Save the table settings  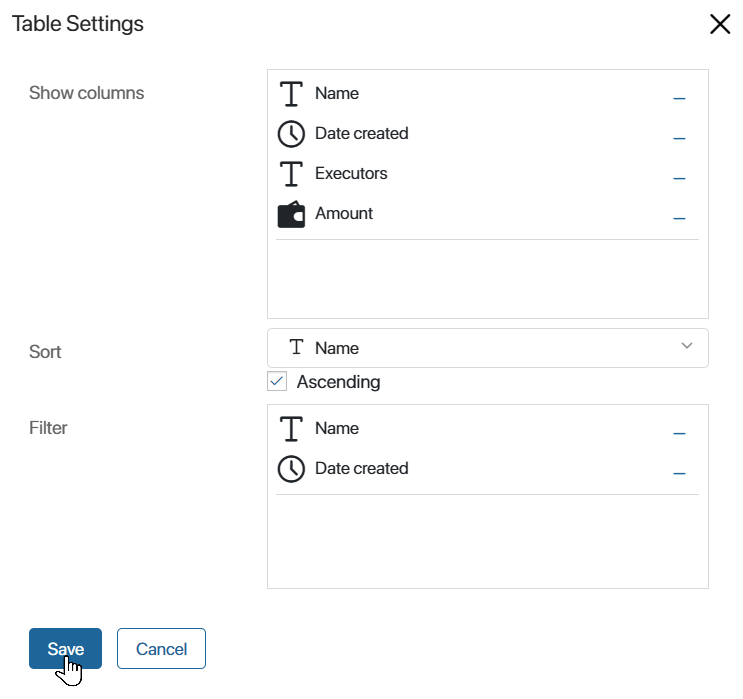tap(65, 649)
